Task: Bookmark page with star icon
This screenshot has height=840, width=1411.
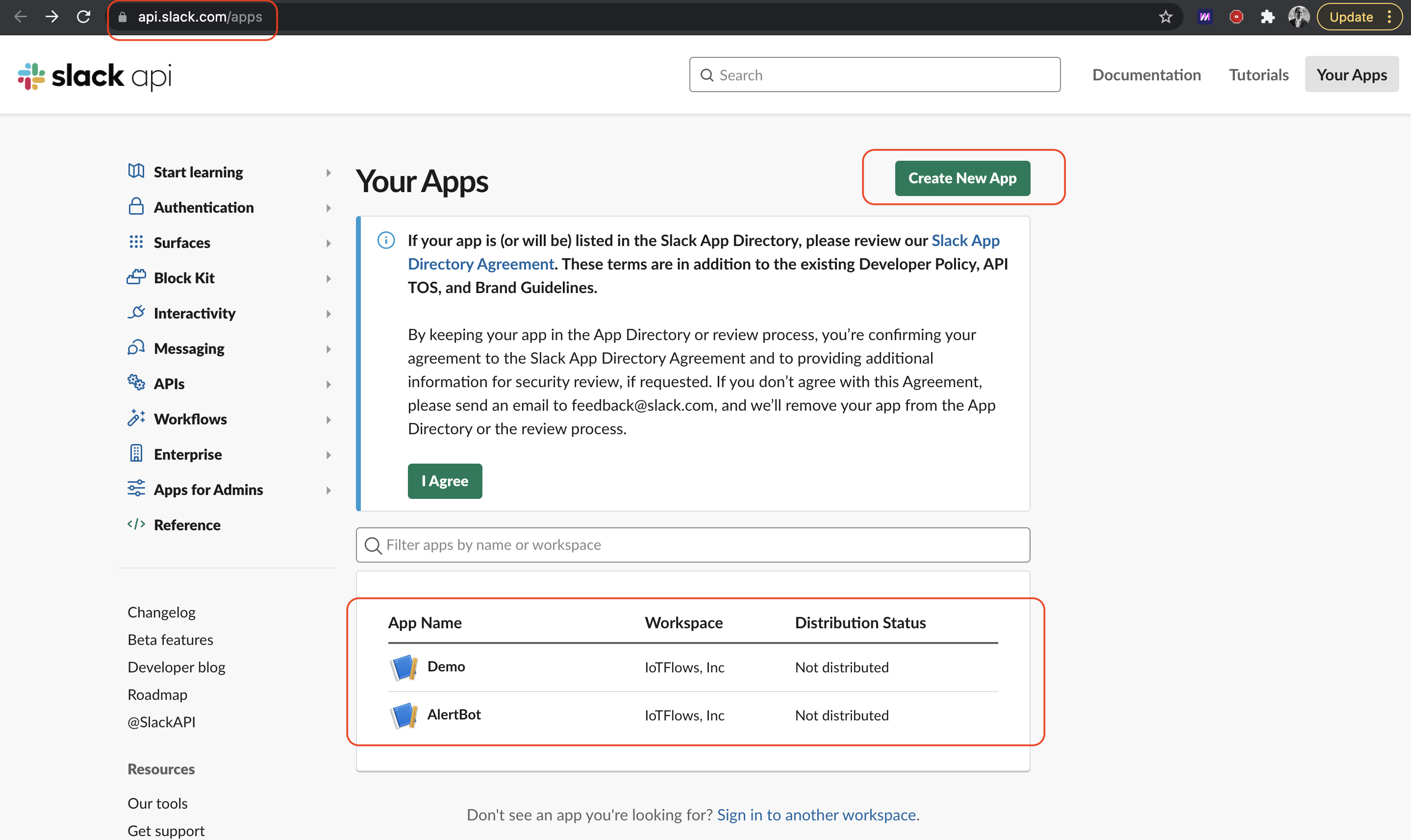Action: click(x=1165, y=17)
